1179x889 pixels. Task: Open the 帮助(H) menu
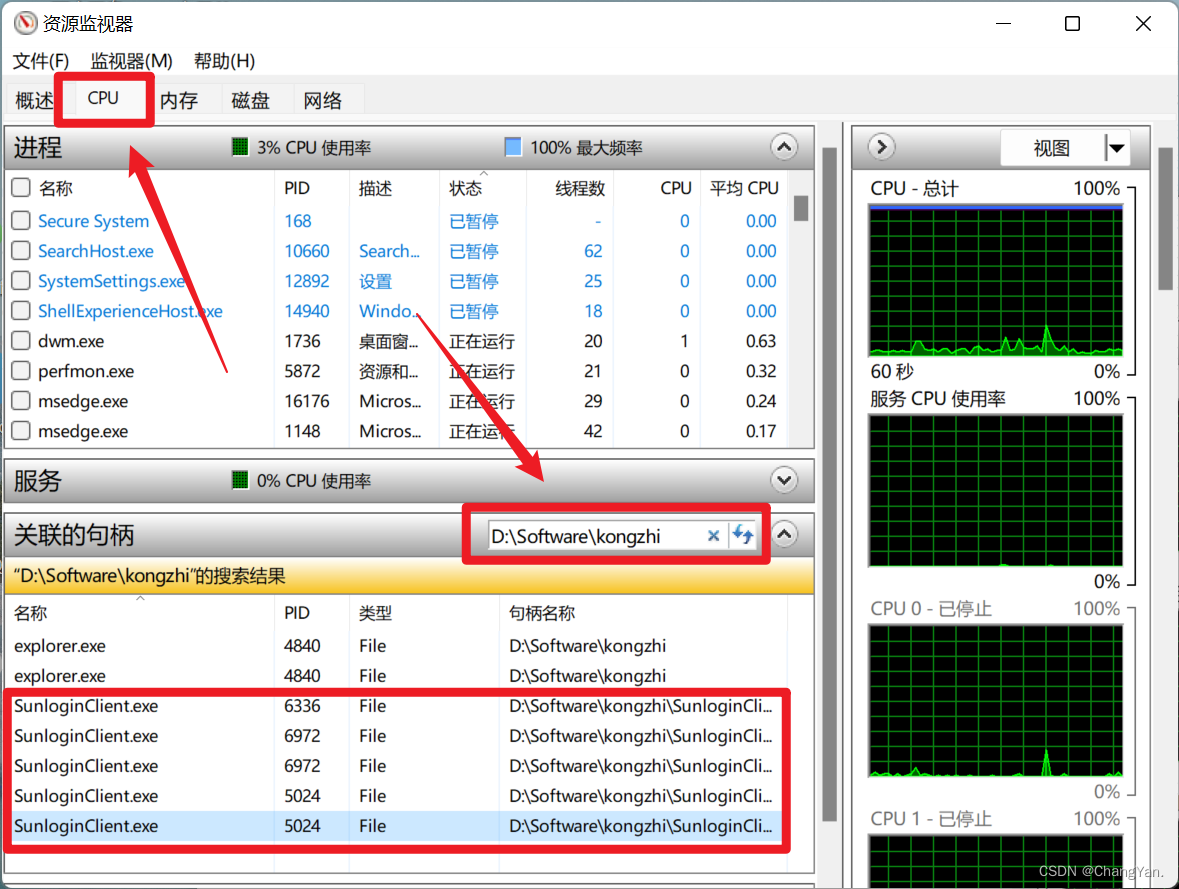tap(224, 61)
